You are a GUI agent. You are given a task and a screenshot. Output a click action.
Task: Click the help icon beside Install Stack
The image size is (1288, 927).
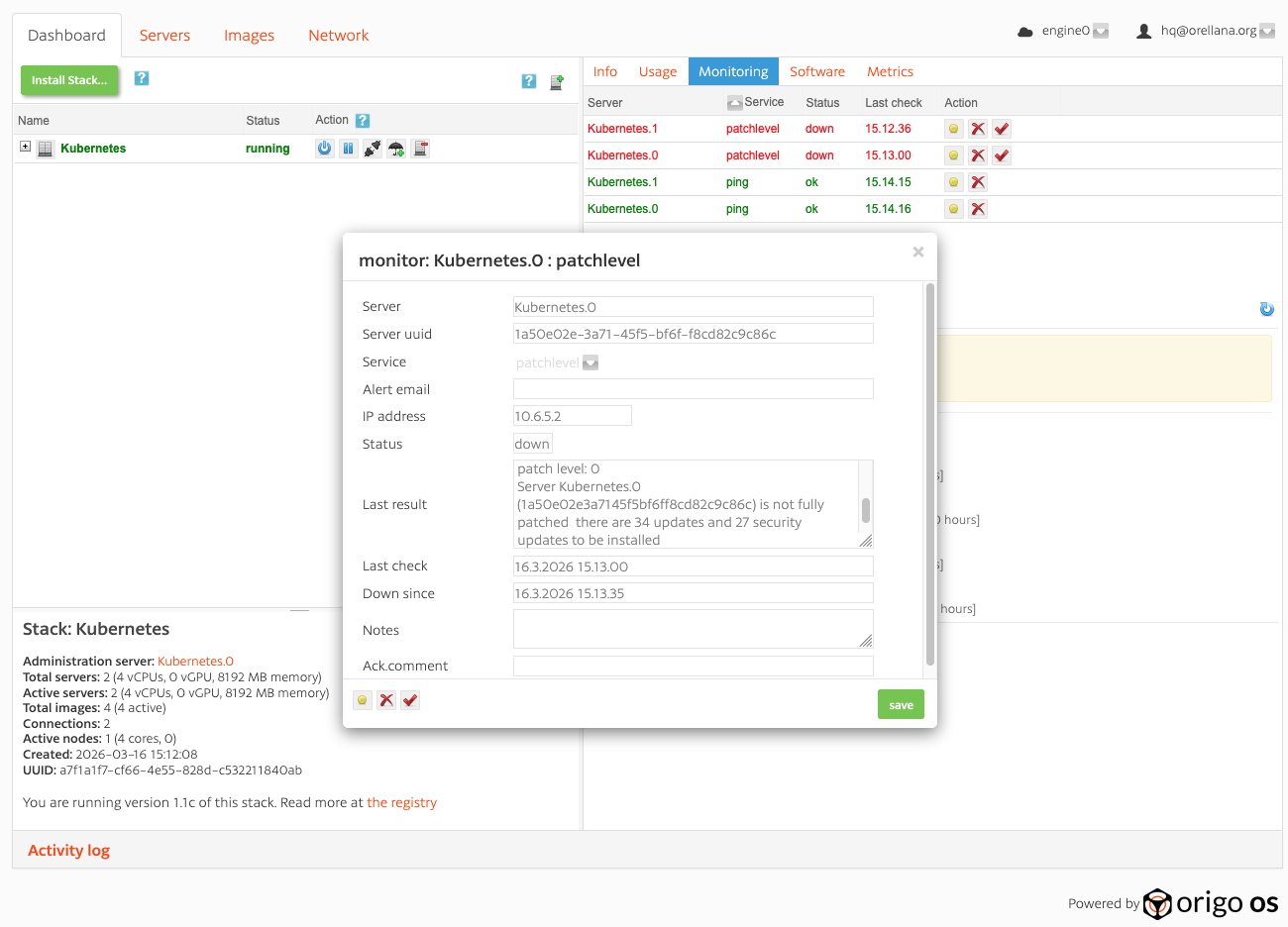(142, 78)
